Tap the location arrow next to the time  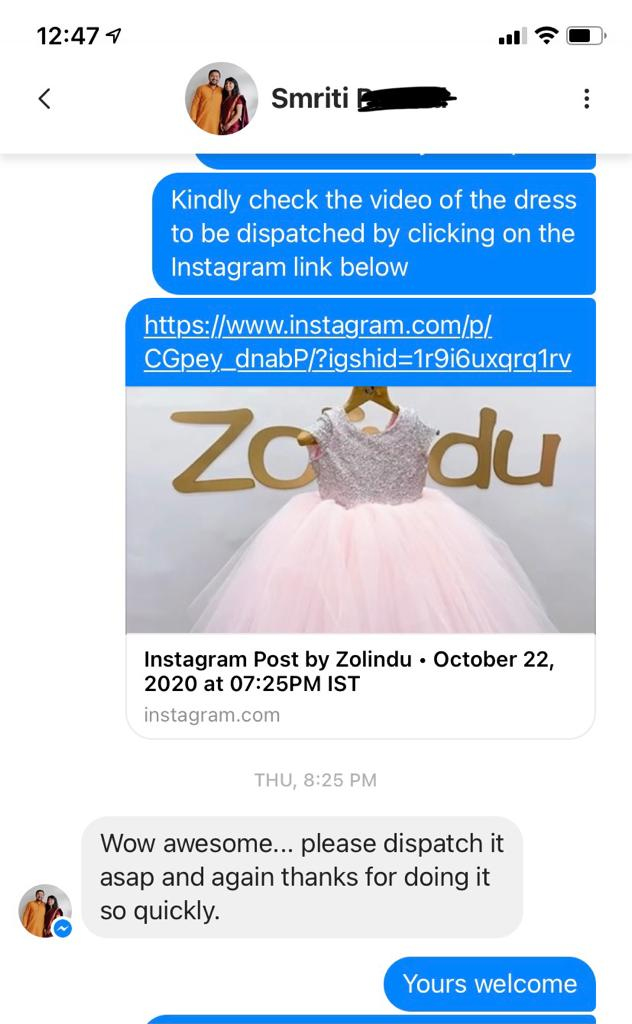[114, 35]
